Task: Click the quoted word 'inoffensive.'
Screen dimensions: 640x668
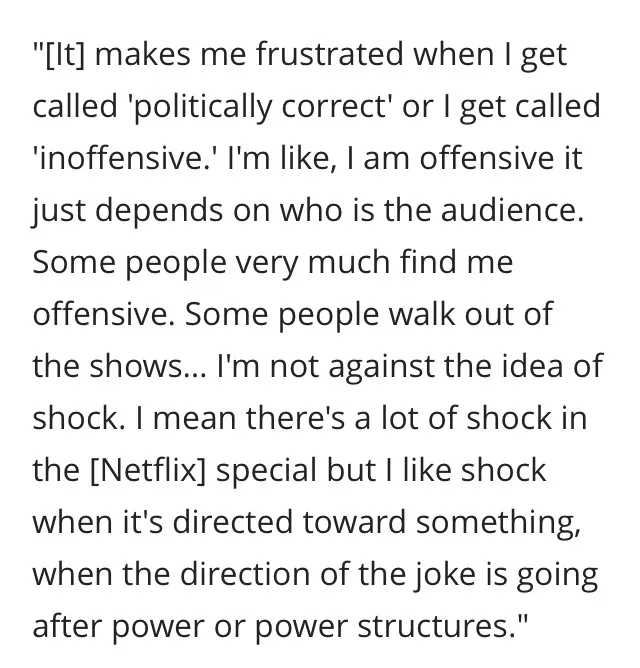Action: pos(125,158)
